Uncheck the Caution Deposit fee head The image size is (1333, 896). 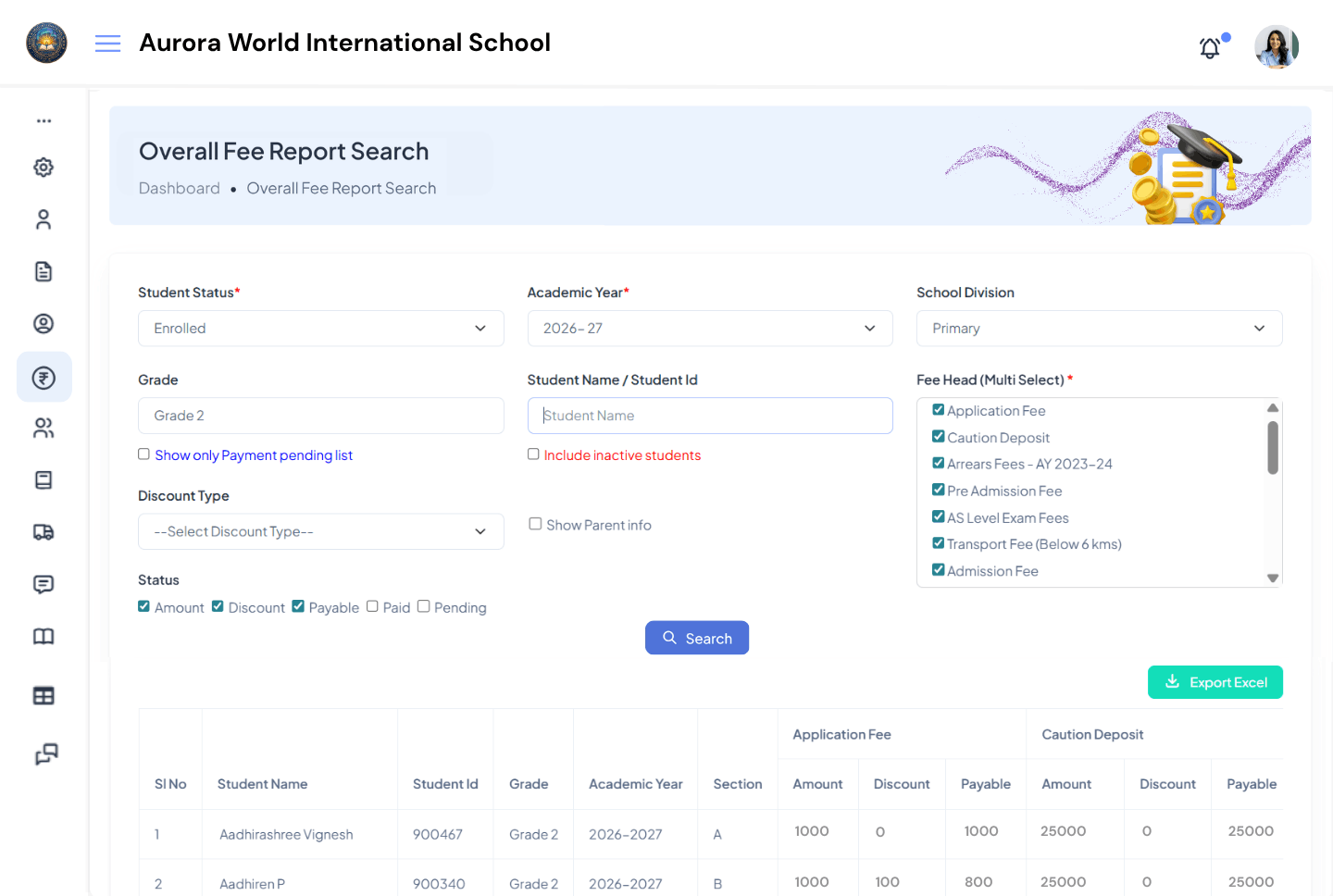coord(938,436)
